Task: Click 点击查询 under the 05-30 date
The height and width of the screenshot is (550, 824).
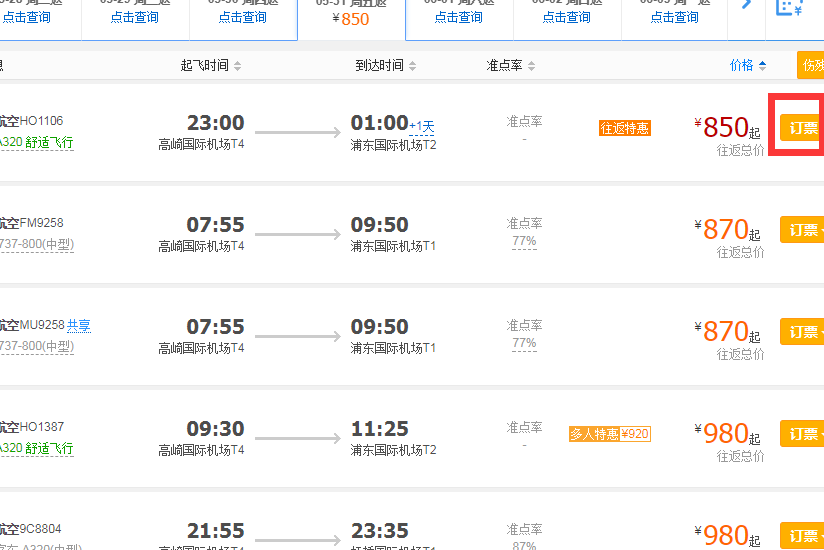Action: point(242,17)
